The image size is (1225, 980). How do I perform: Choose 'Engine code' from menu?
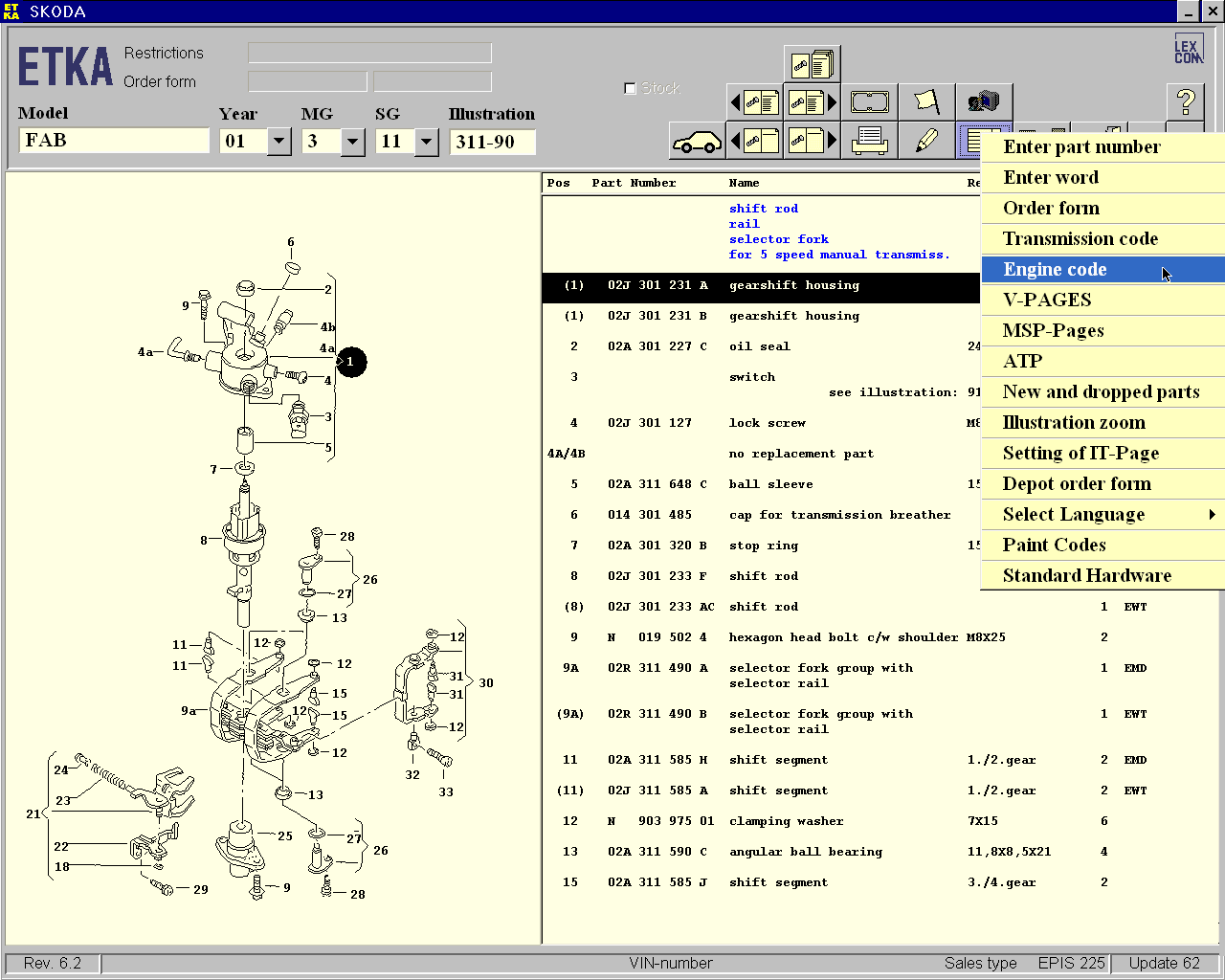[1103, 269]
